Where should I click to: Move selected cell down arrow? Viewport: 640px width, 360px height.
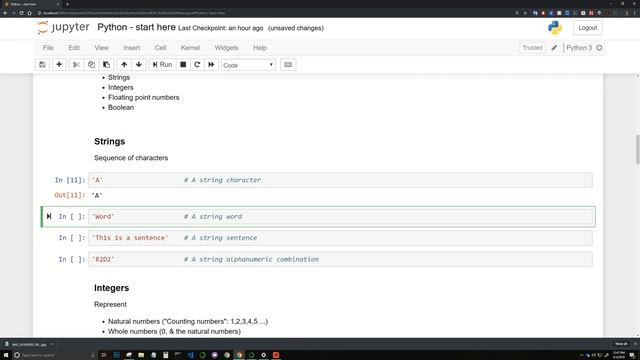tap(139, 64)
